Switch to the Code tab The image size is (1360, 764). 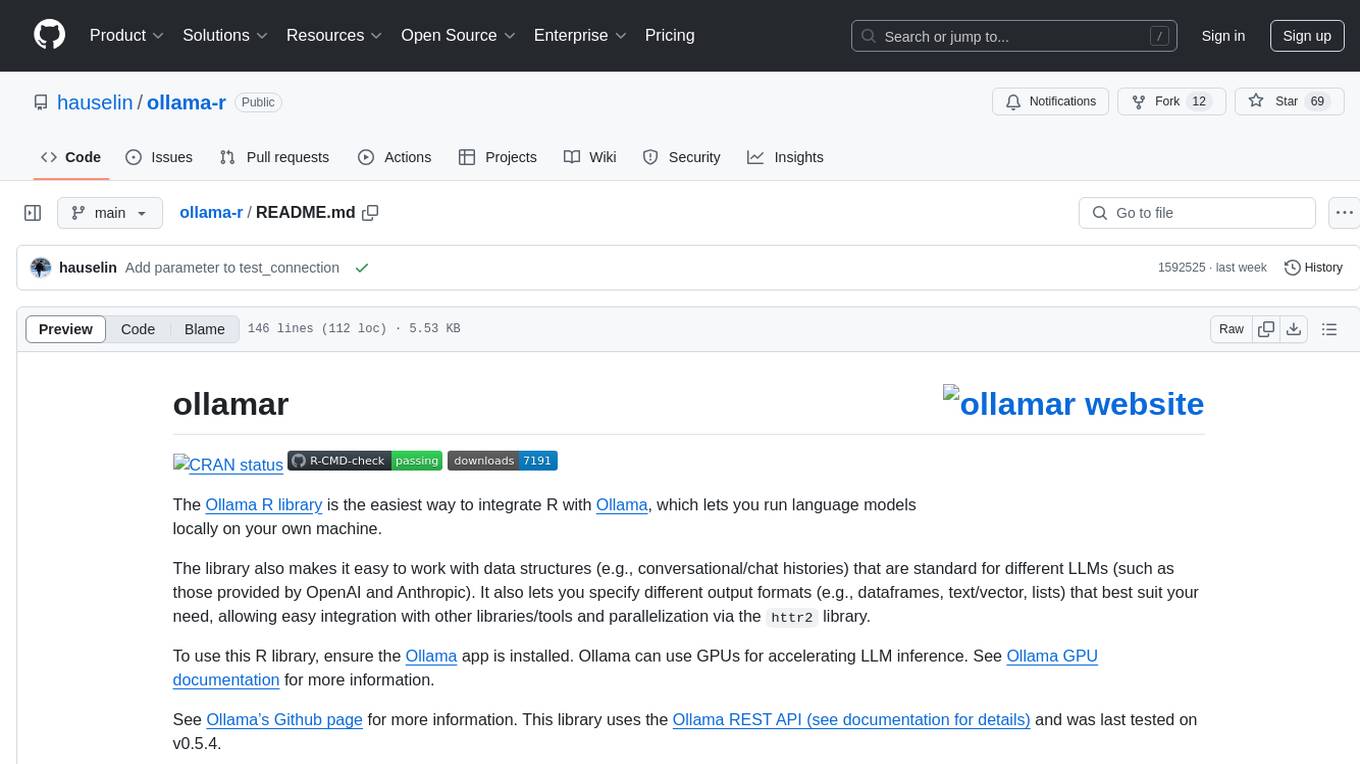[x=71, y=157]
